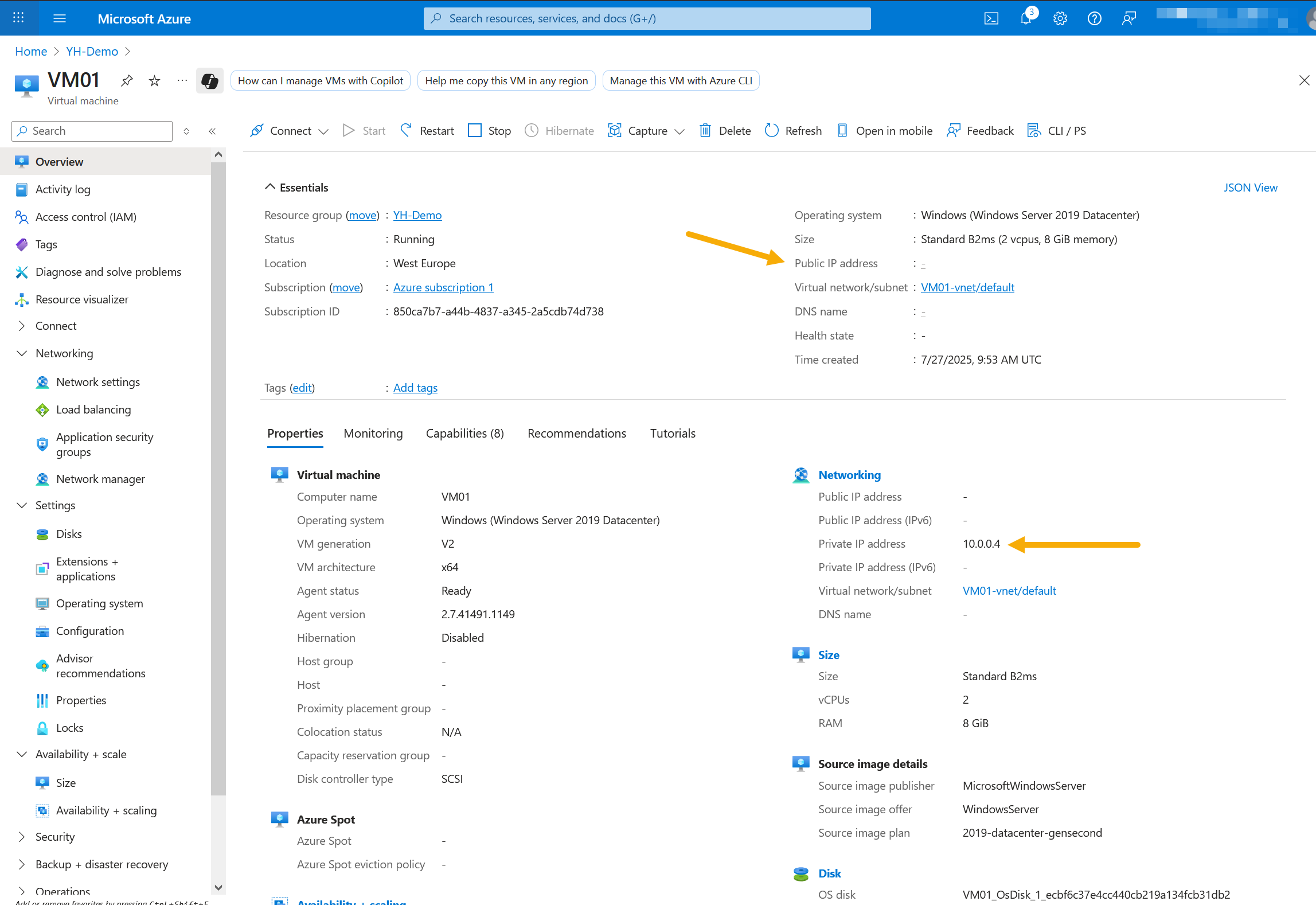Click sidebar scrollbar down arrow

click(218, 887)
